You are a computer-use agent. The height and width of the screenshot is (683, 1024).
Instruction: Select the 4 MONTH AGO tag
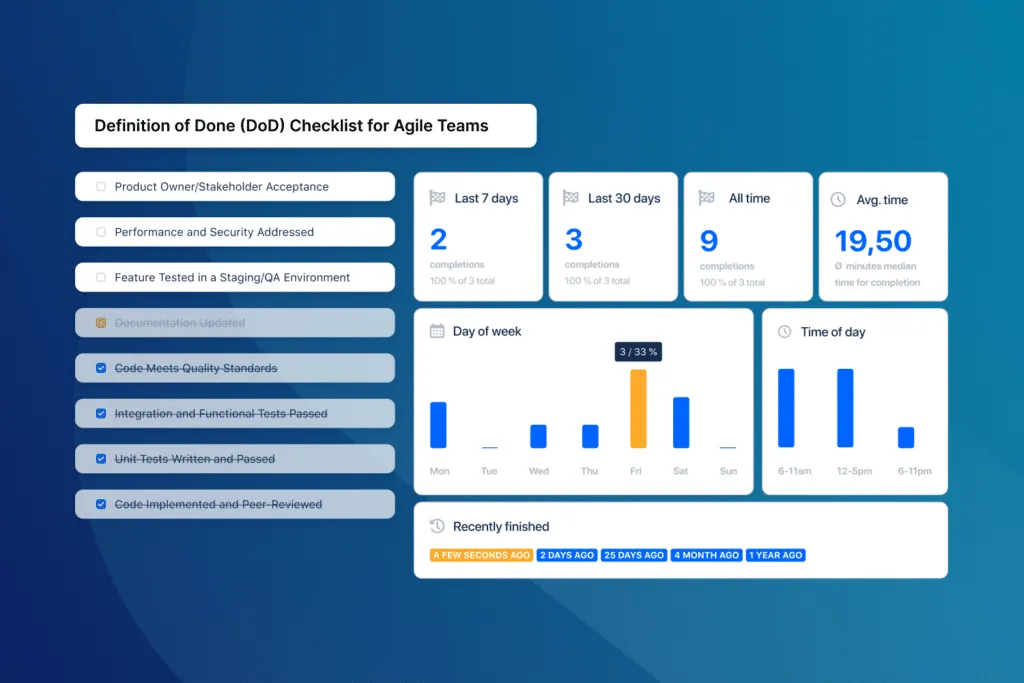click(x=707, y=555)
